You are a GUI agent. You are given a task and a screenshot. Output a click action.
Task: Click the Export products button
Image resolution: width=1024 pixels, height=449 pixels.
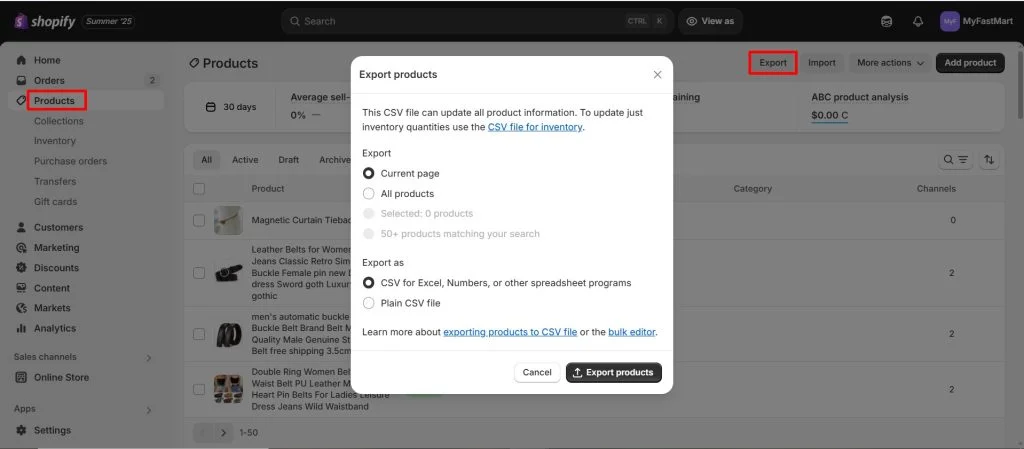[614, 373]
